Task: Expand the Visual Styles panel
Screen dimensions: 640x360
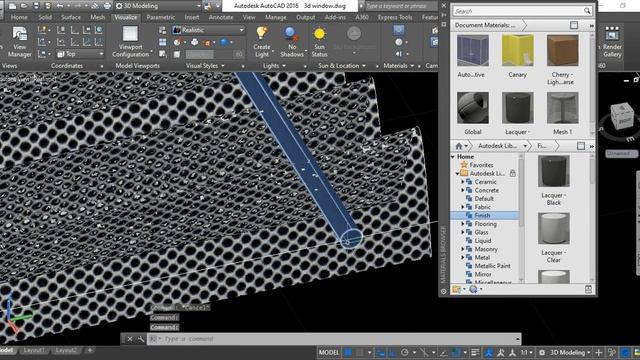Action: coord(205,66)
